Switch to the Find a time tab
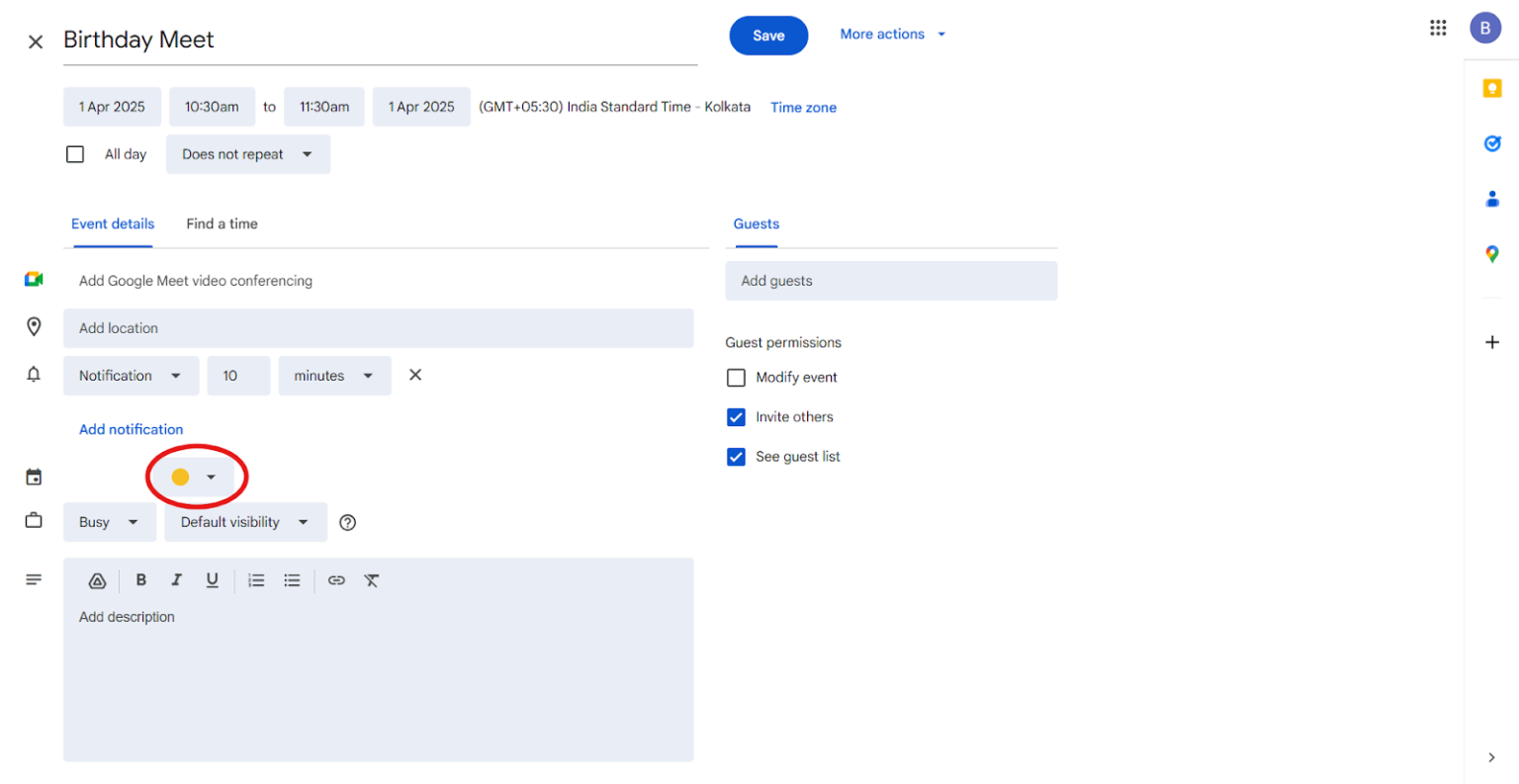The height and width of the screenshot is (784, 1519). pos(222,224)
